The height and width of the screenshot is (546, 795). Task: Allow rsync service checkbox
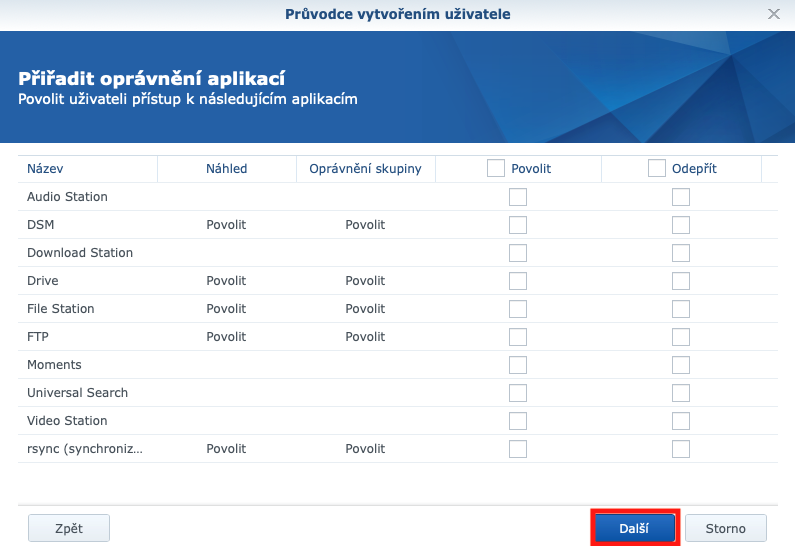(518, 449)
